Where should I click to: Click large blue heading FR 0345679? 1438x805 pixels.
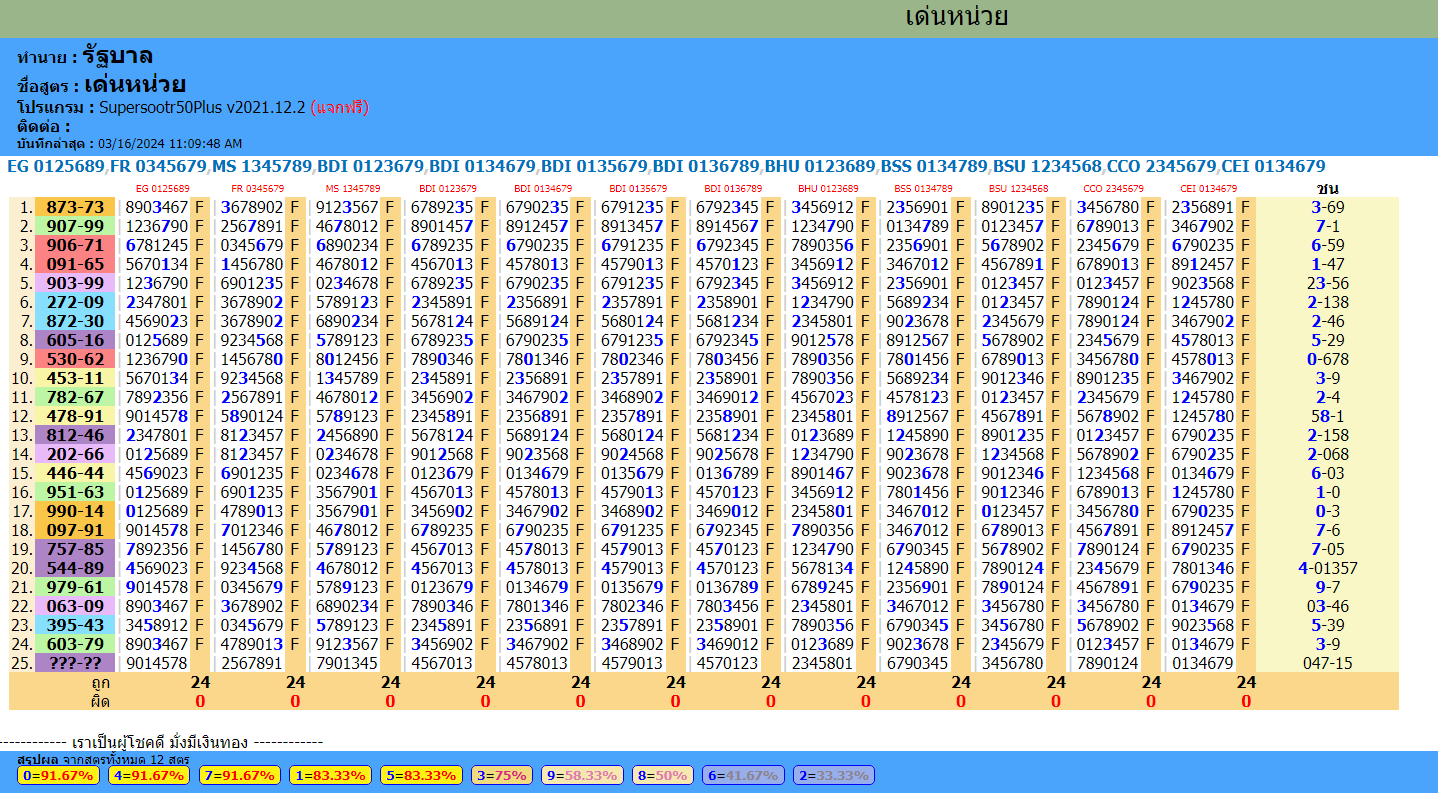pos(159,166)
